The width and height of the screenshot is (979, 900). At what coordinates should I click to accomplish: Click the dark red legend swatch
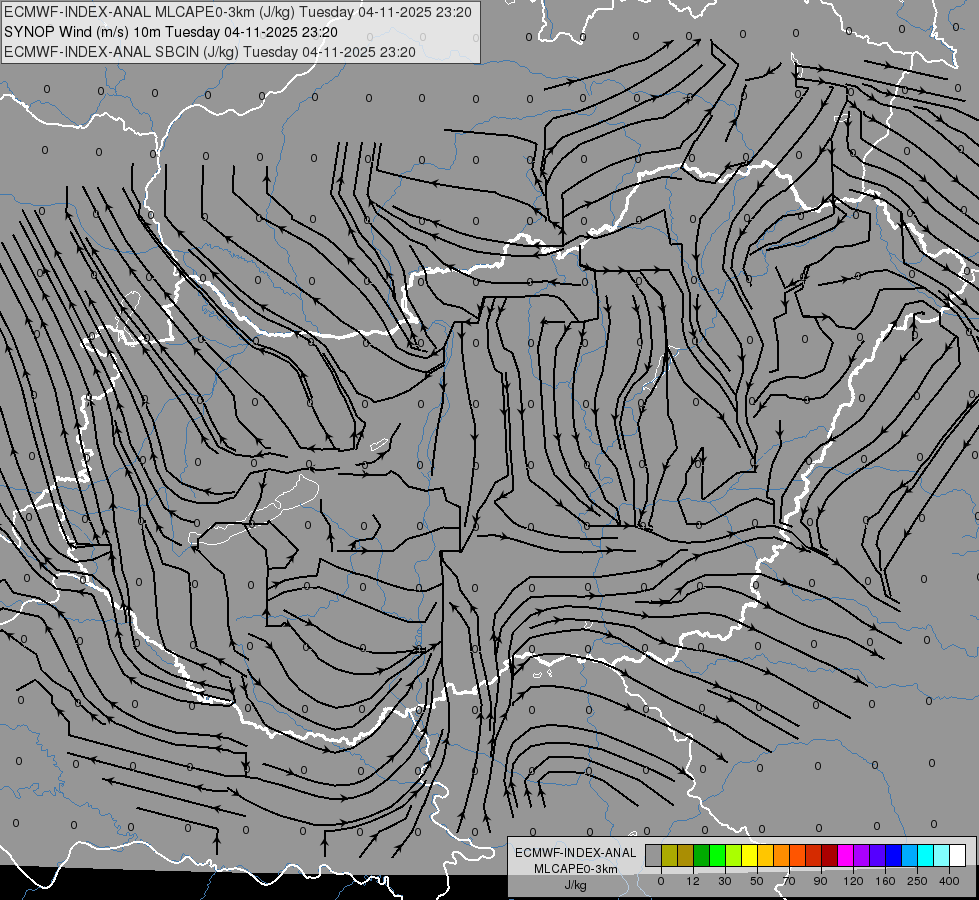829,856
